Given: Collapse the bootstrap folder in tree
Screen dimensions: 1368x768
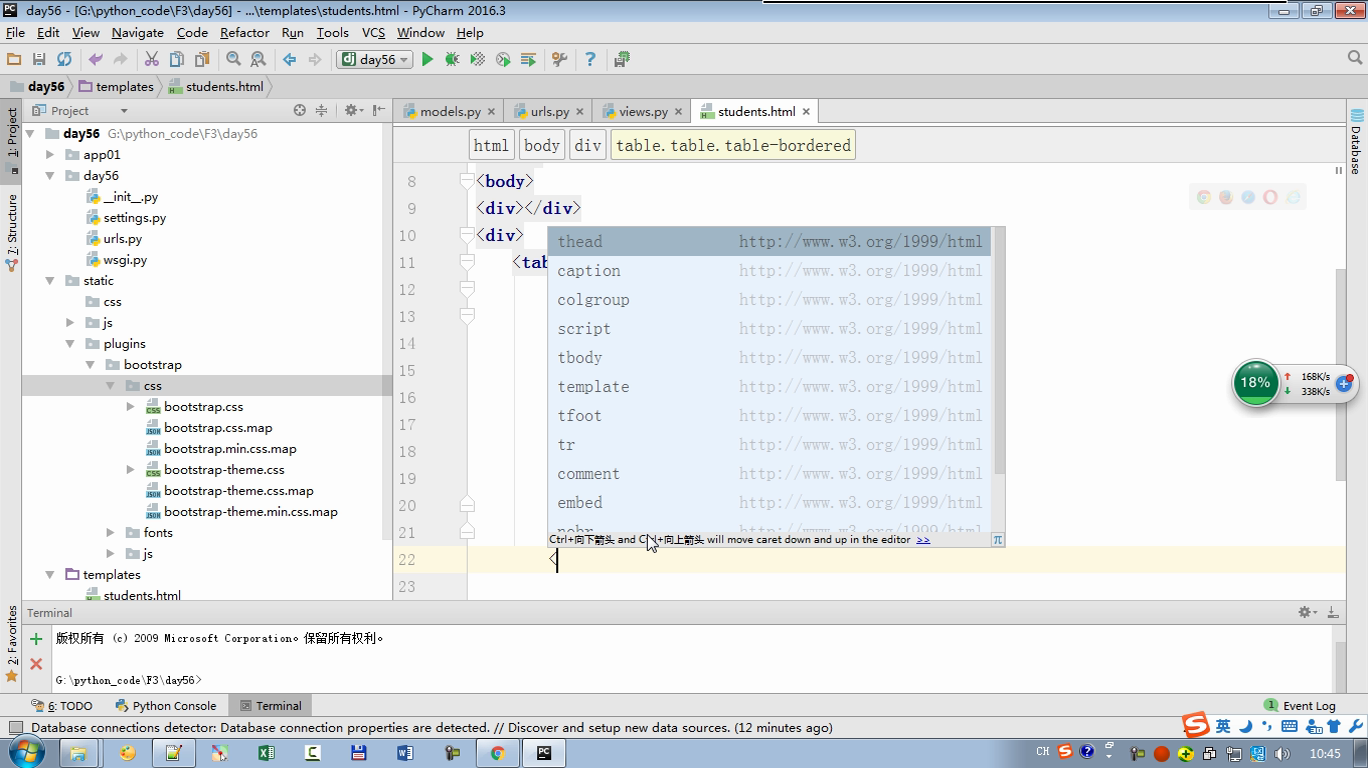Looking at the screenshot, I should [x=91, y=365].
